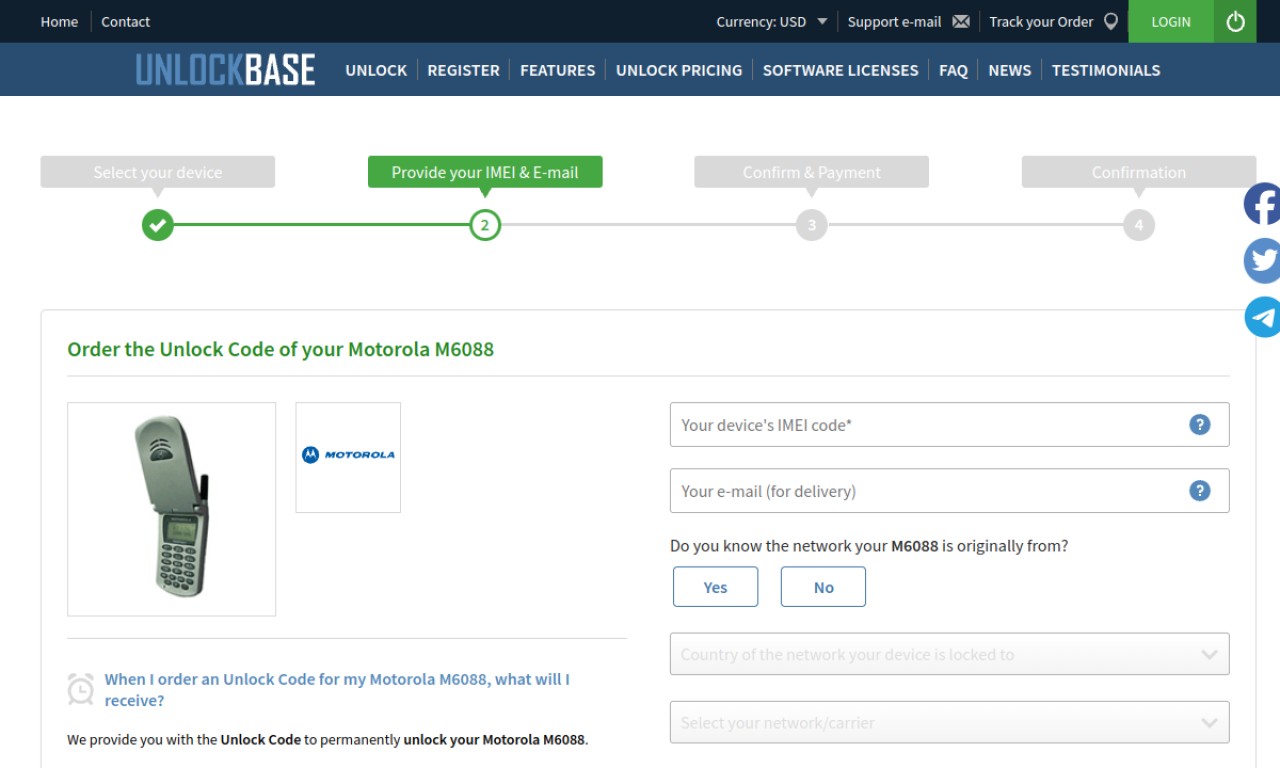1280x768 pixels.
Task: Go to the Contact link
Action: 125,22
